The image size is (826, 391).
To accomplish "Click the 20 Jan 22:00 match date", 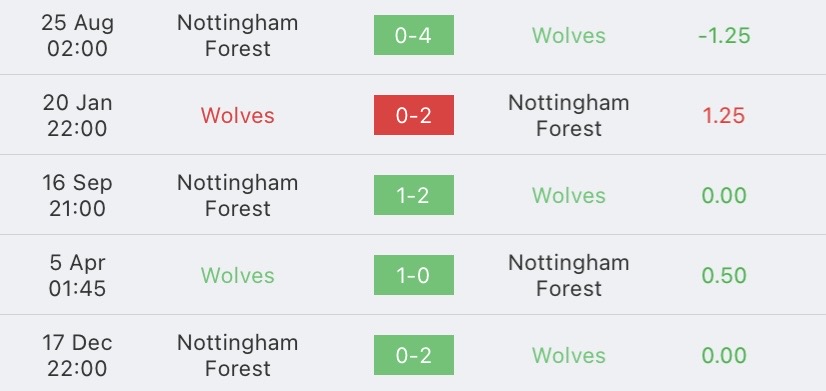I will pos(77,115).
